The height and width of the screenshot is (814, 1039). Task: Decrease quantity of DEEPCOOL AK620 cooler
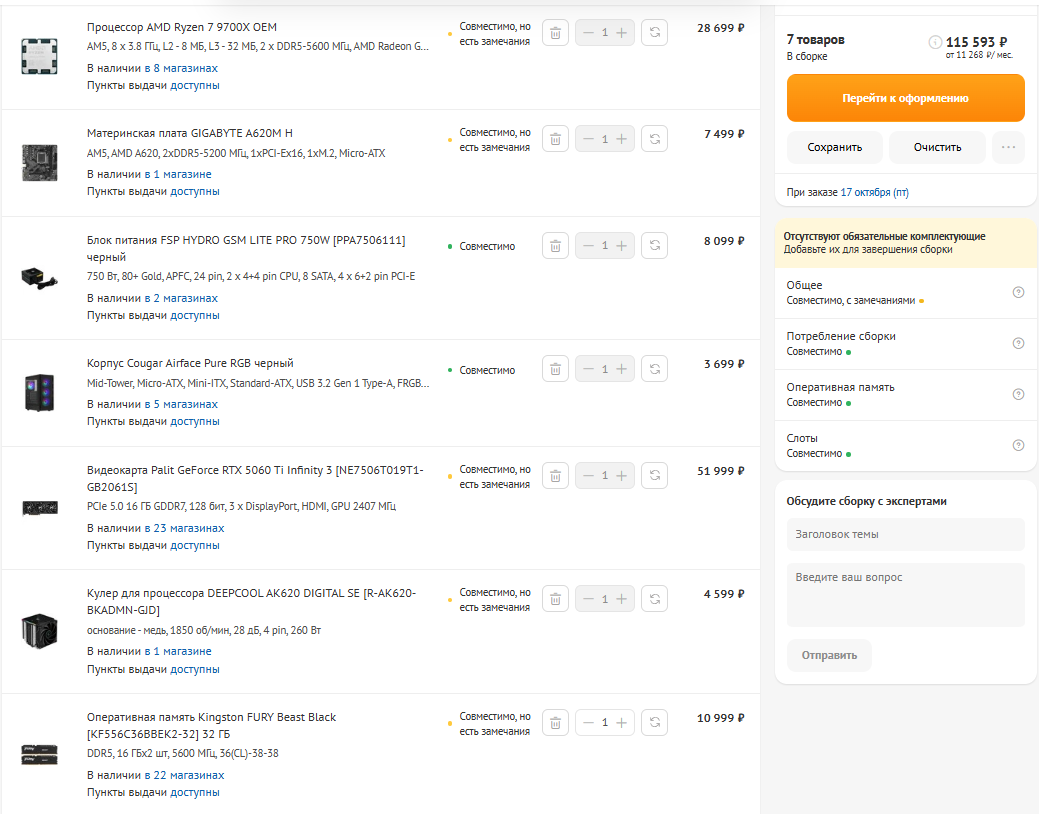(588, 599)
